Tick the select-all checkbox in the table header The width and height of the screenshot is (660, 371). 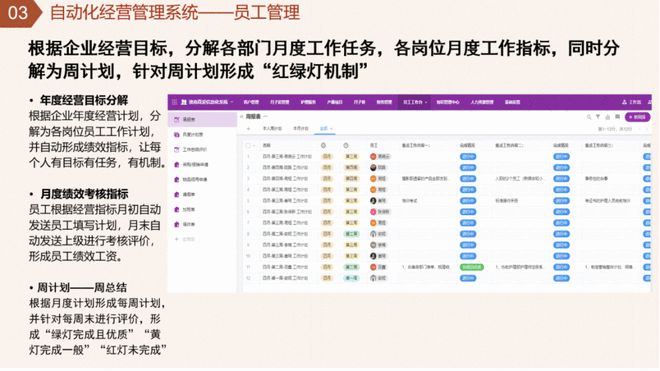coord(248,145)
